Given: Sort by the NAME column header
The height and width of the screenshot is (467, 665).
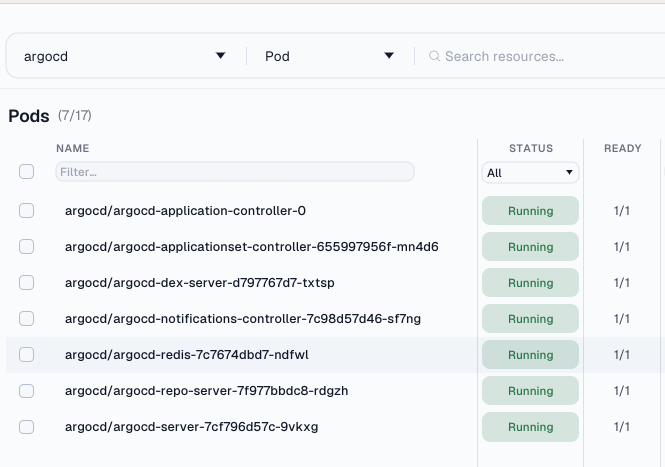Looking at the screenshot, I should coord(73,148).
